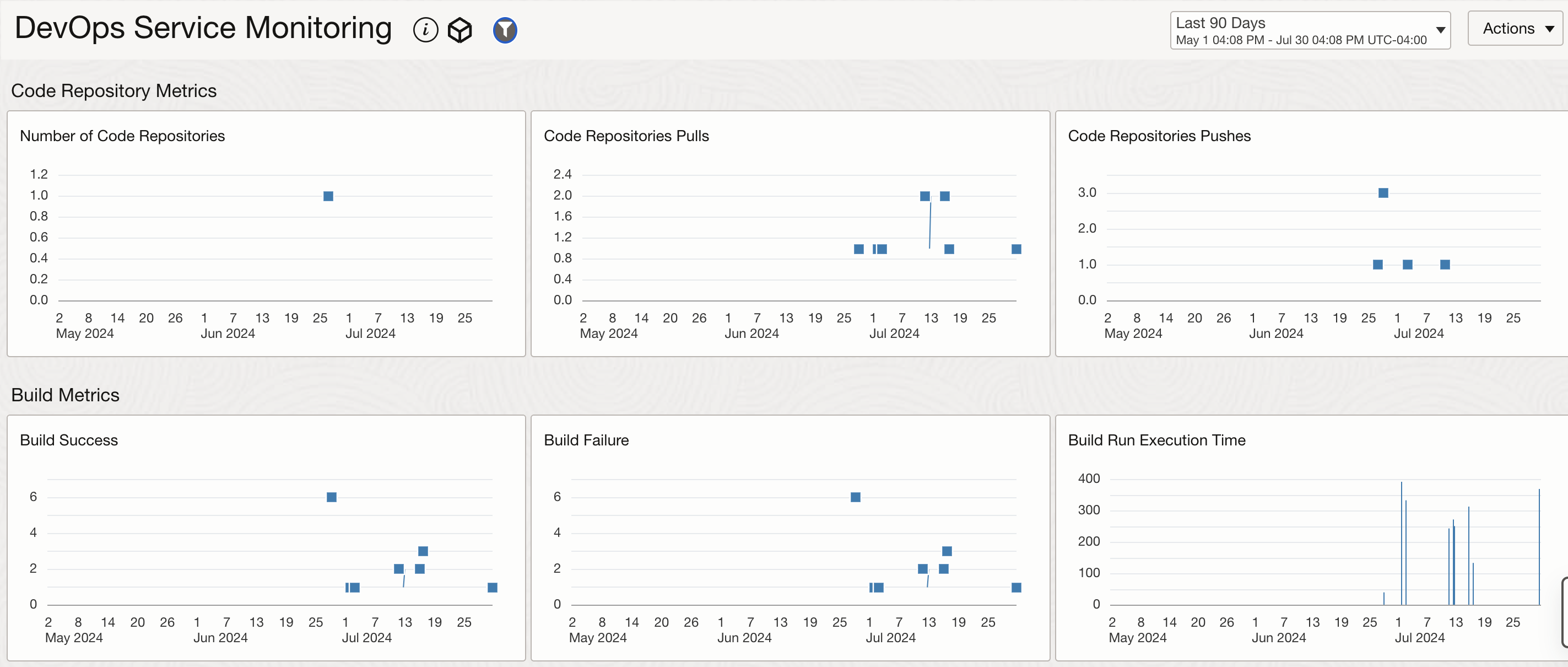
Task: Open the blue filter funnel icon
Action: point(505,30)
